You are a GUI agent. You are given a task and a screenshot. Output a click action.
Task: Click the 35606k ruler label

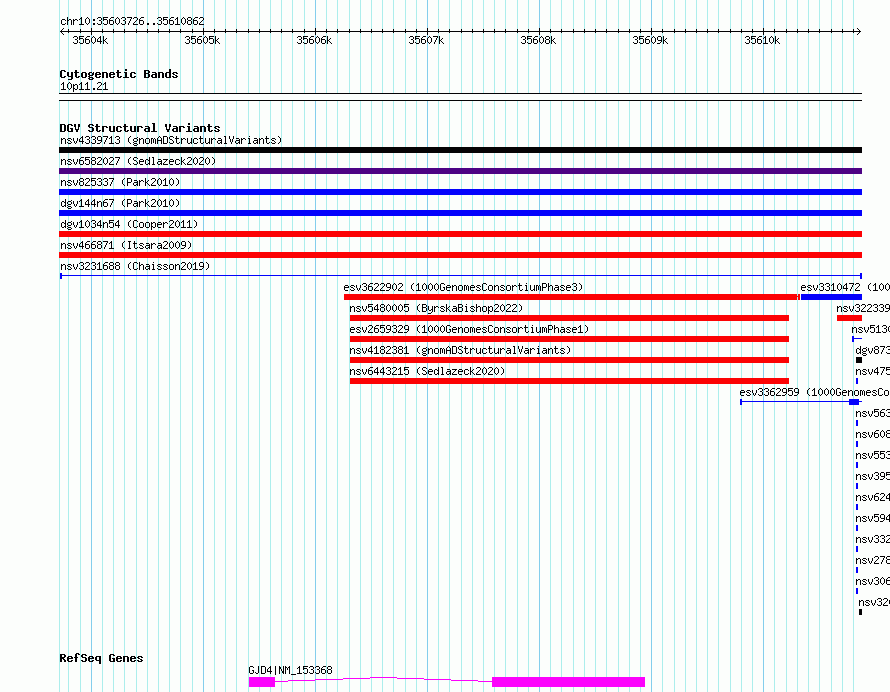click(x=314, y=40)
